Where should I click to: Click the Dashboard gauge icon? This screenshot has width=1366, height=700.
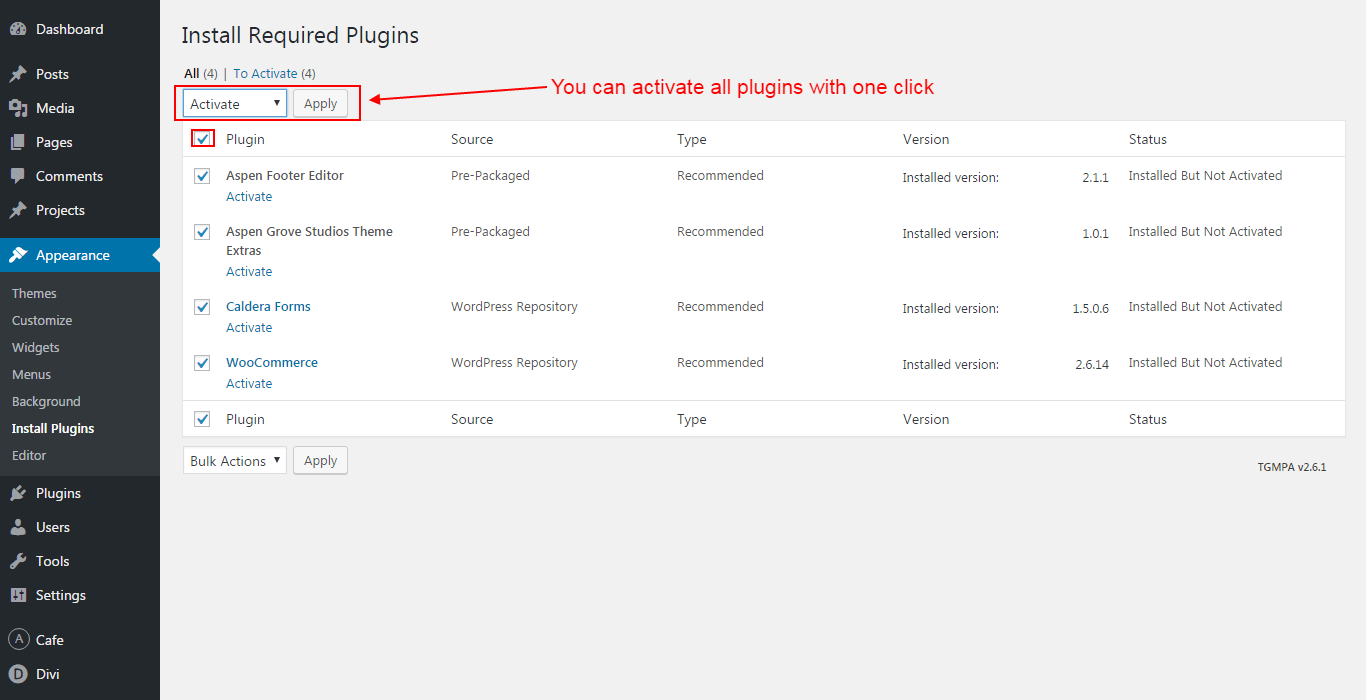18,29
